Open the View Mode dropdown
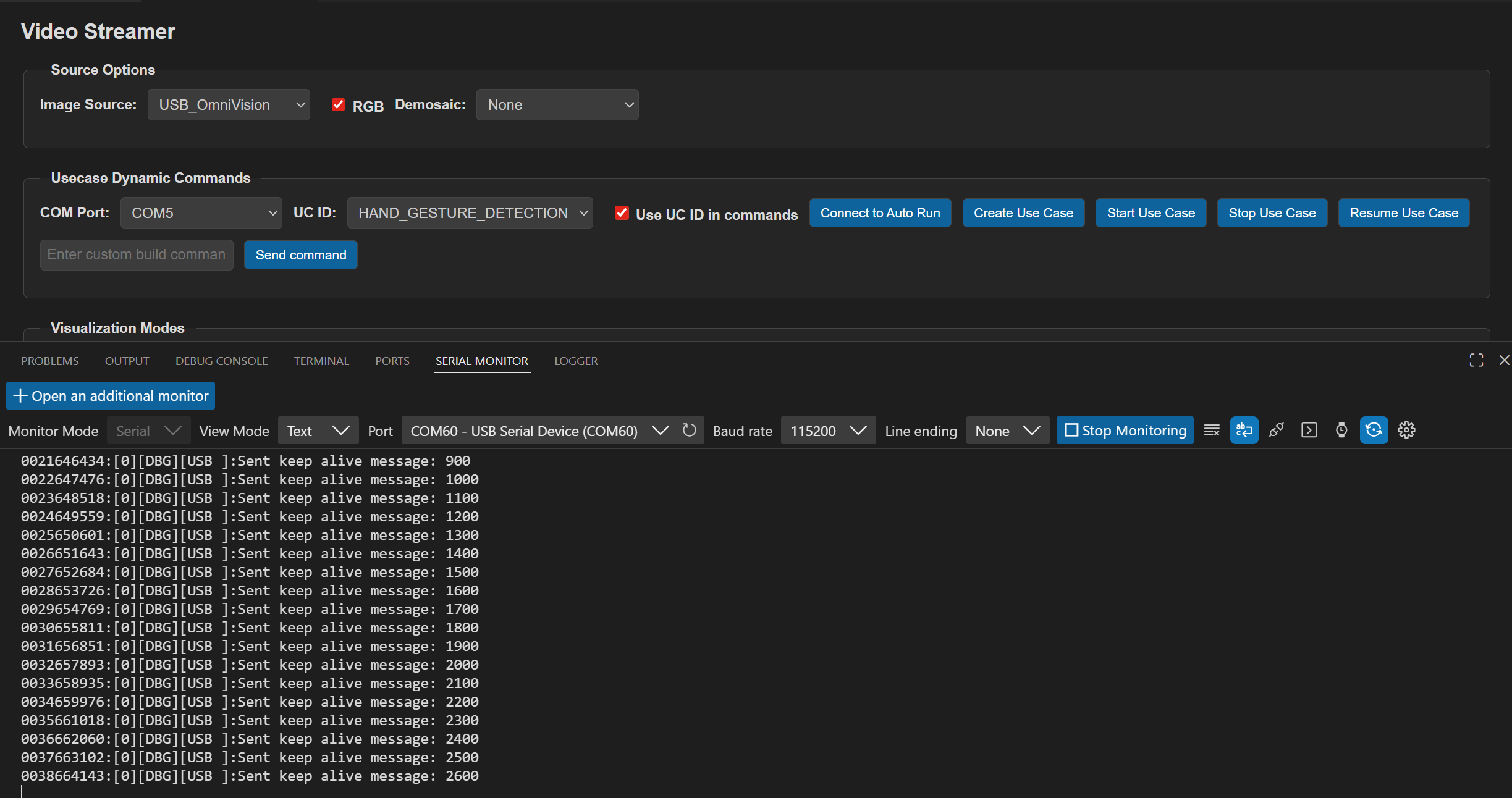 point(318,430)
